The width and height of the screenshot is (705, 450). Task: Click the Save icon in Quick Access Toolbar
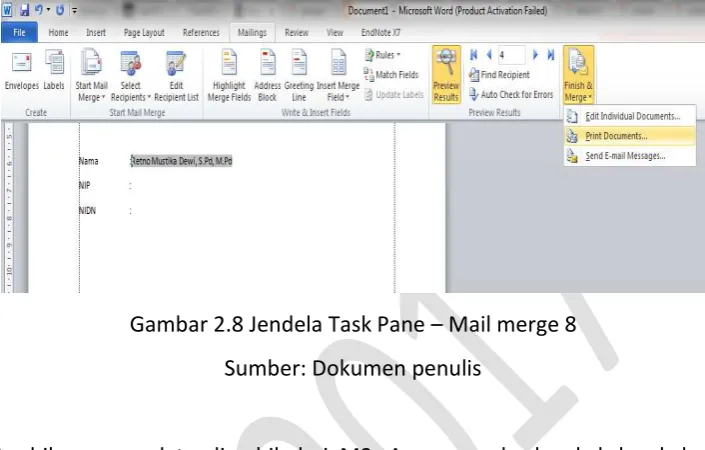24,9
